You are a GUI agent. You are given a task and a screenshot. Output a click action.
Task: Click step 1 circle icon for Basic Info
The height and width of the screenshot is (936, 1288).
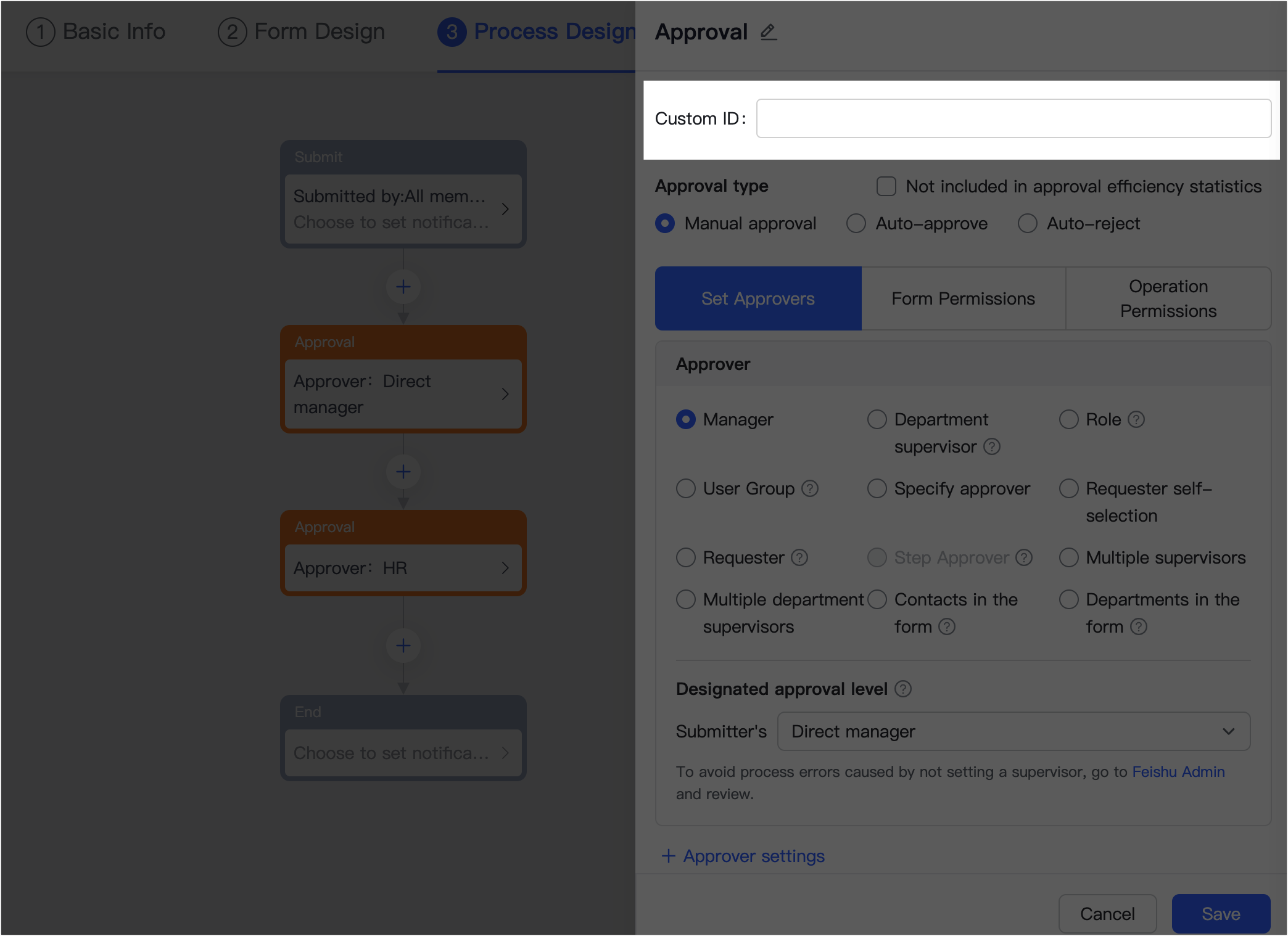click(41, 31)
